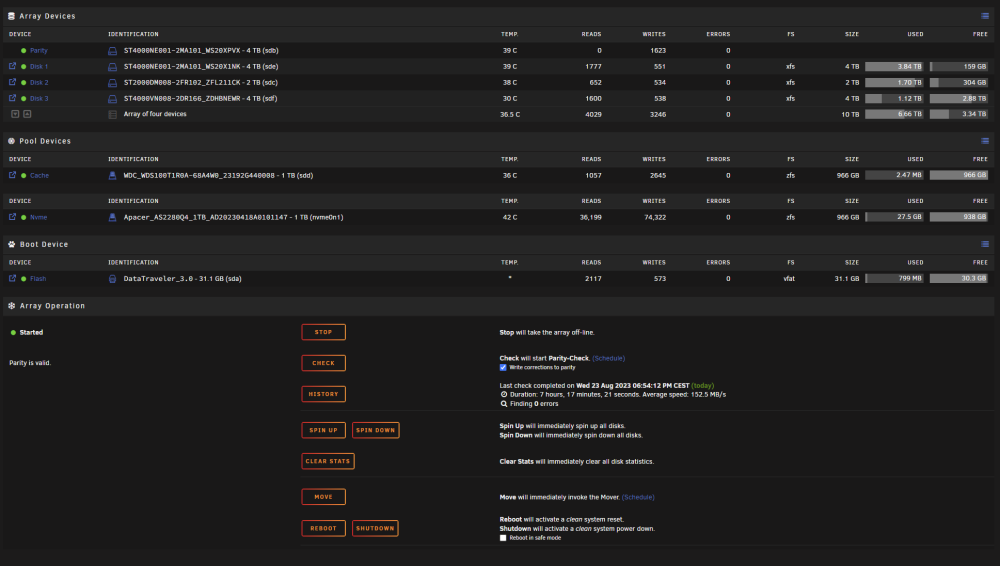This screenshot has height=566, width=1000.
Task: Click Nvme used space bar 27.5 GB
Action: click(894, 217)
